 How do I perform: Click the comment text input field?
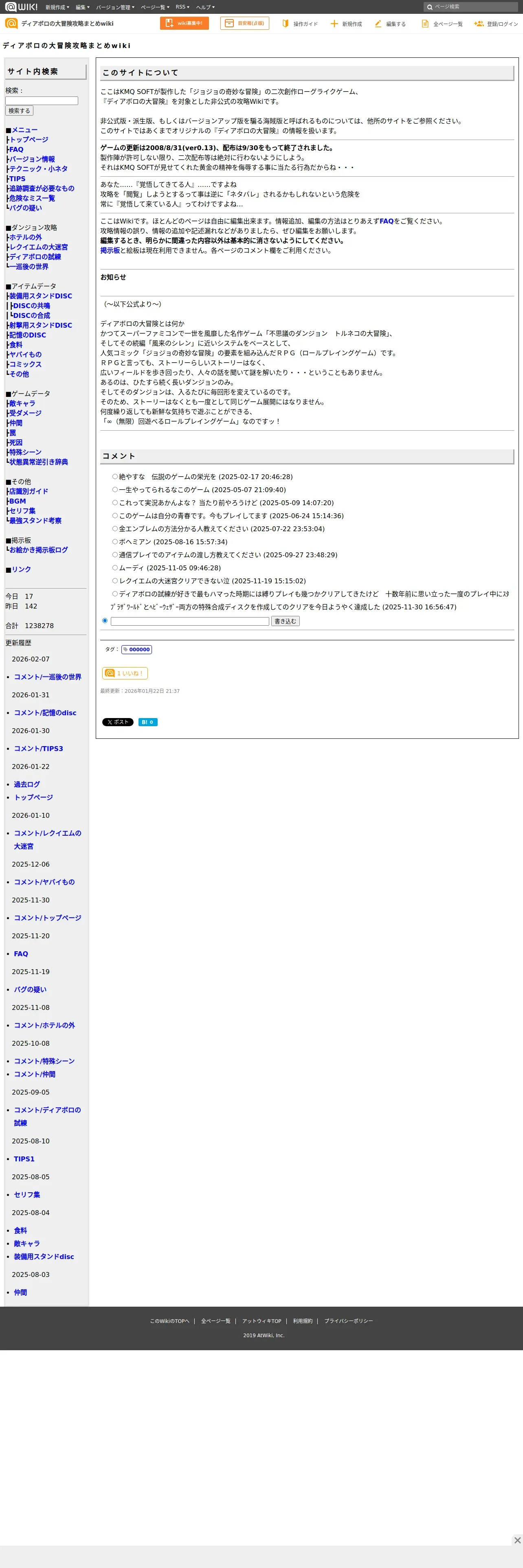pos(190,622)
